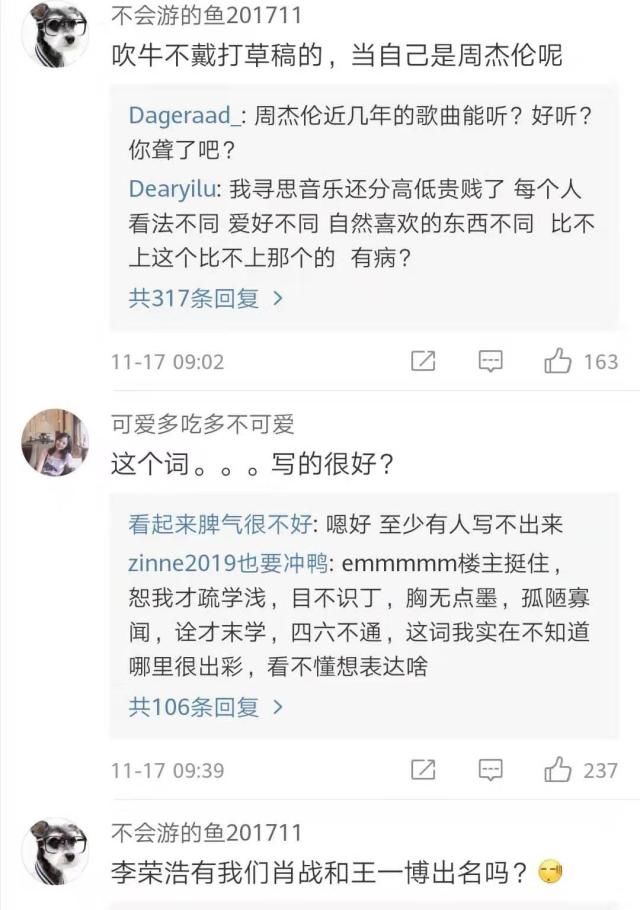
Task: Click reply icon on 11-17 09:39 comment
Action: pos(490,769)
